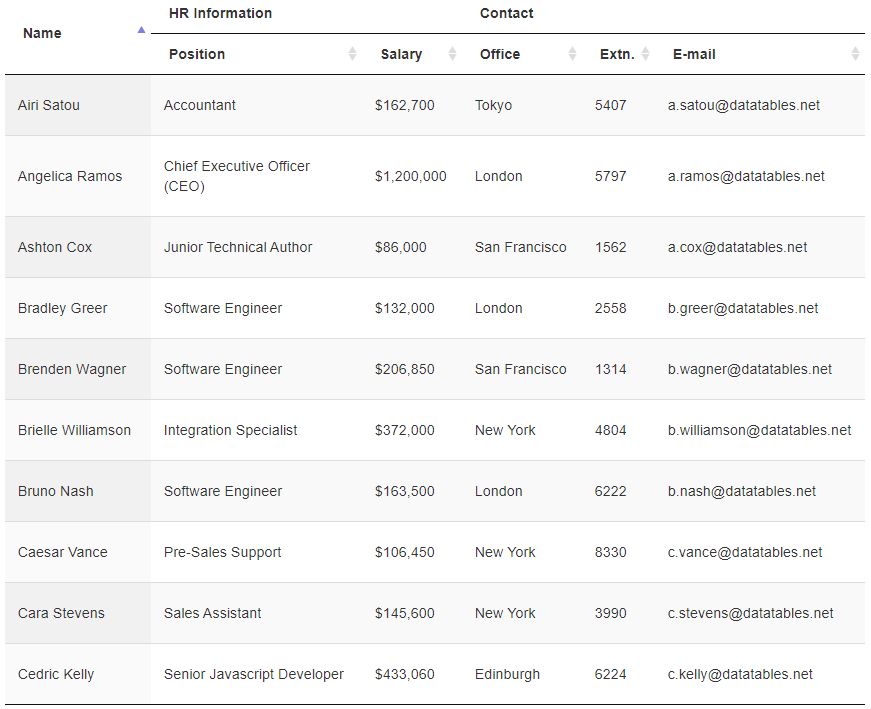The width and height of the screenshot is (871, 709).
Task: Click the Name column sort arrow
Action: click(141, 31)
